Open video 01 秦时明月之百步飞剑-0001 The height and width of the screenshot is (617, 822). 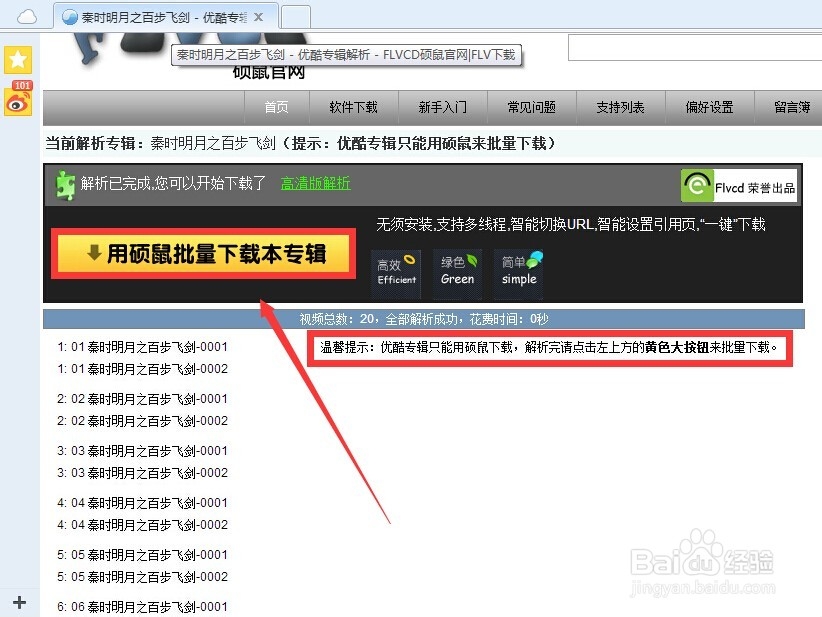coord(143,347)
